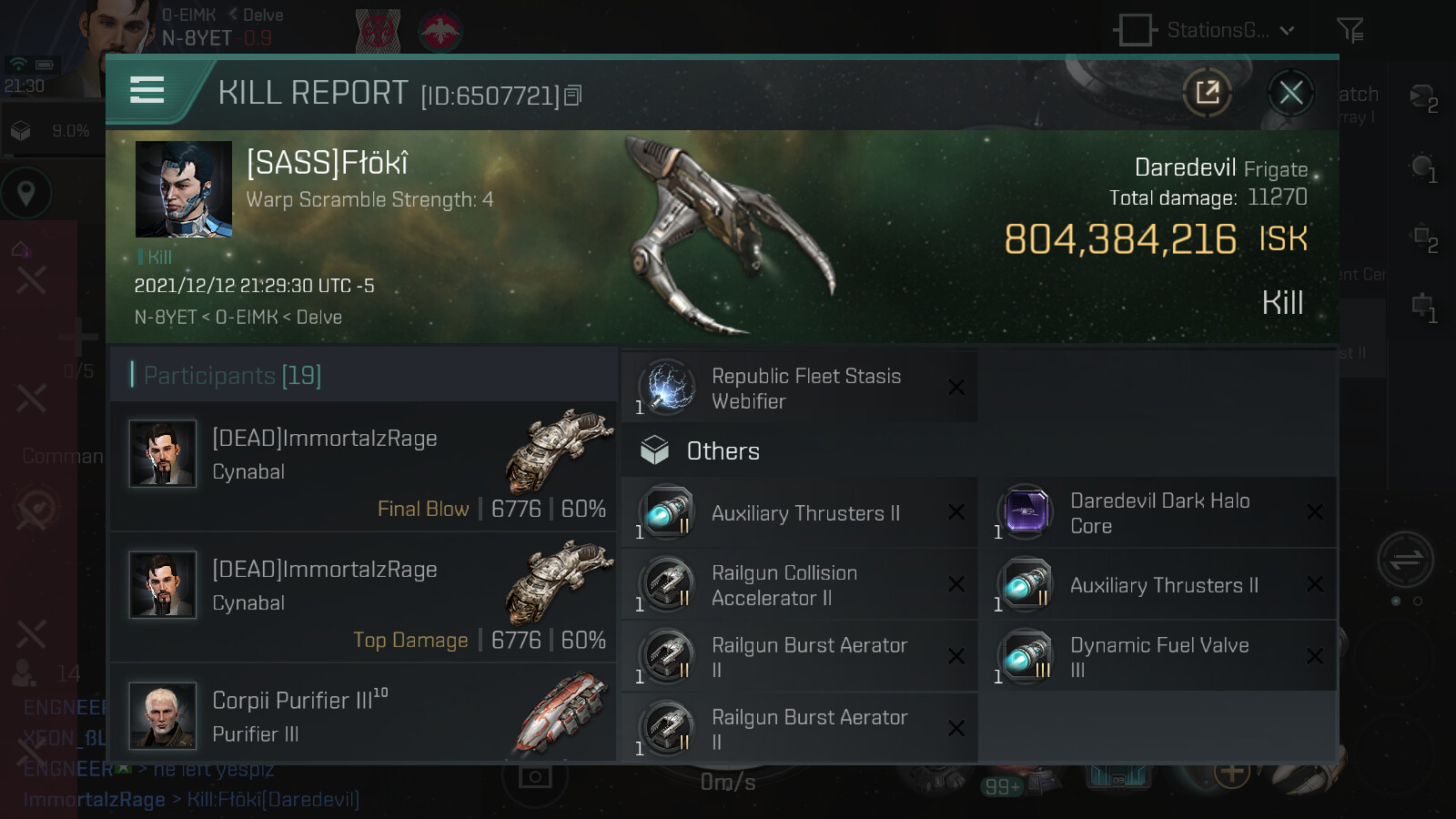
Task: Select the Railgun Collision Accelerator II icon
Action: pyautogui.click(x=667, y=584)
